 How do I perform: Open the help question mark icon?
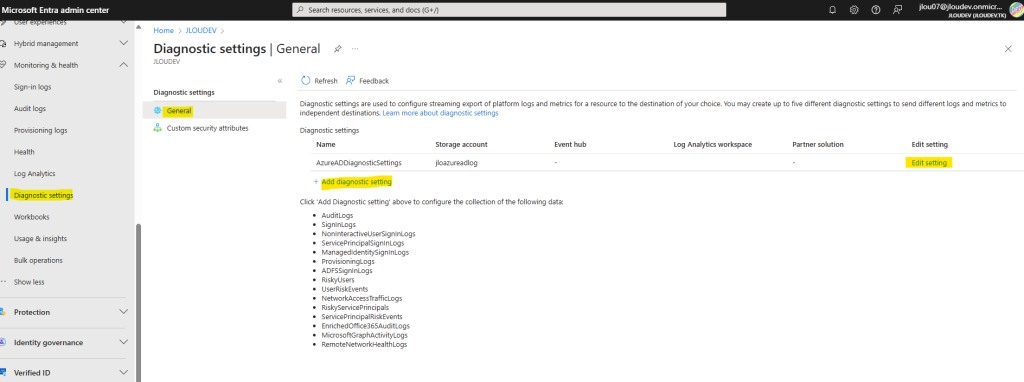pyautogui.click(x=876, y=10)
